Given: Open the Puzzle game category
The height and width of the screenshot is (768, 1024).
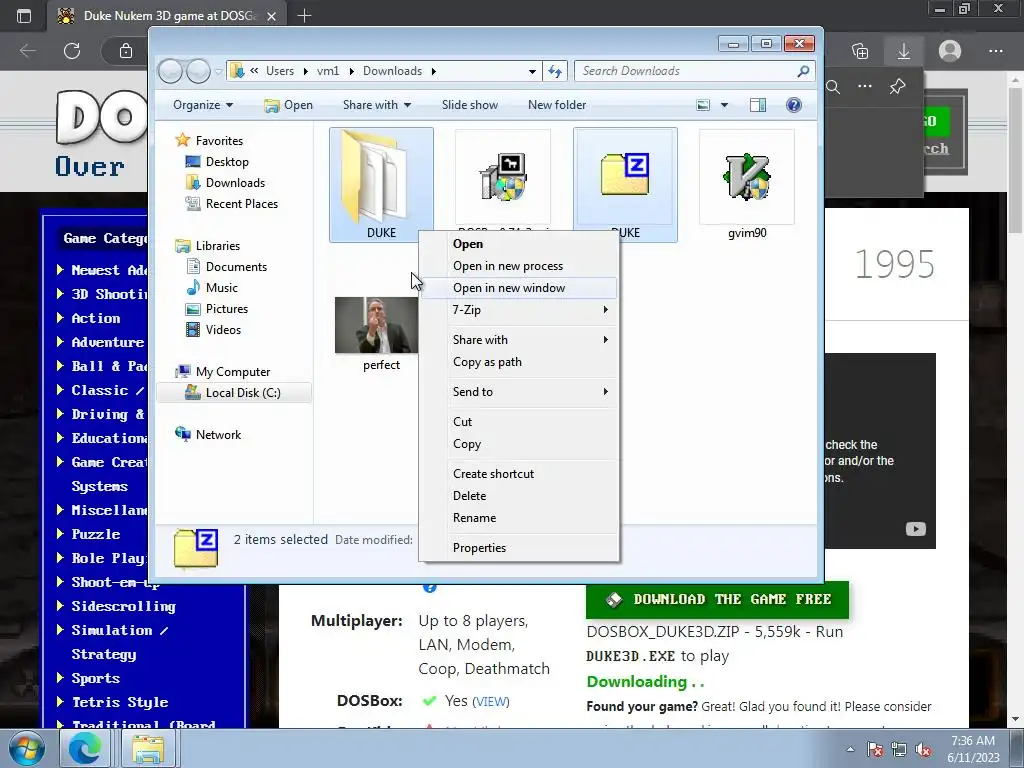Looking at the screenshot, I should [95, 534].
